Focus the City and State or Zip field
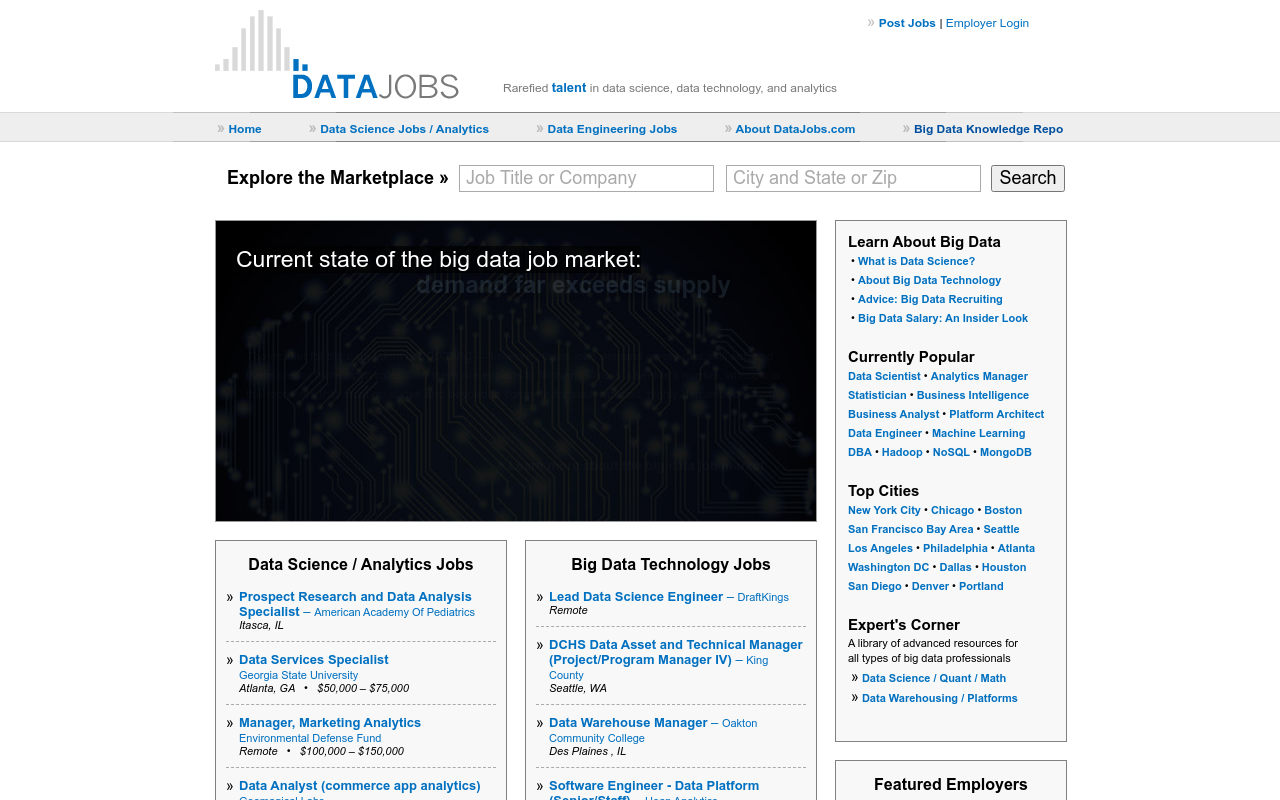The width and height of the screenshot is (1280, 800). pos(853,178)
